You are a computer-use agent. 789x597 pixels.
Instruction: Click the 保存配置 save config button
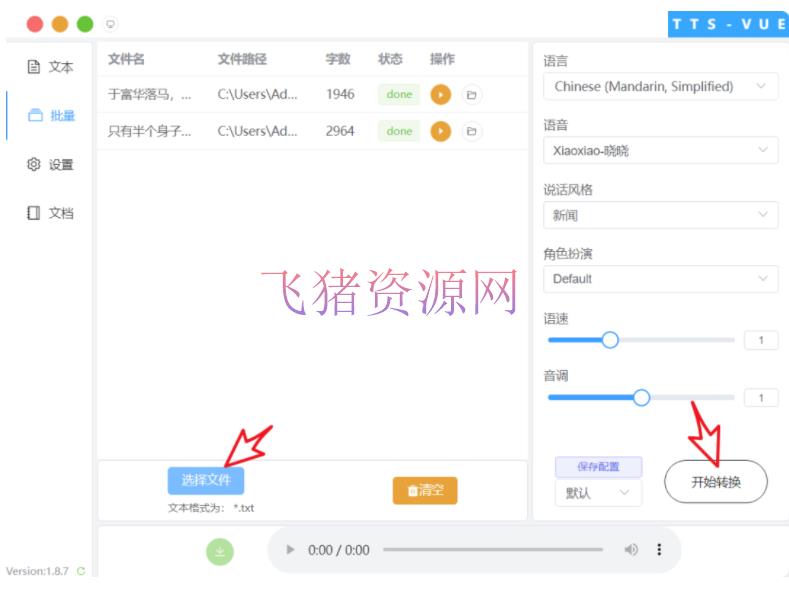pyautogui.click(x=598, y=467)
